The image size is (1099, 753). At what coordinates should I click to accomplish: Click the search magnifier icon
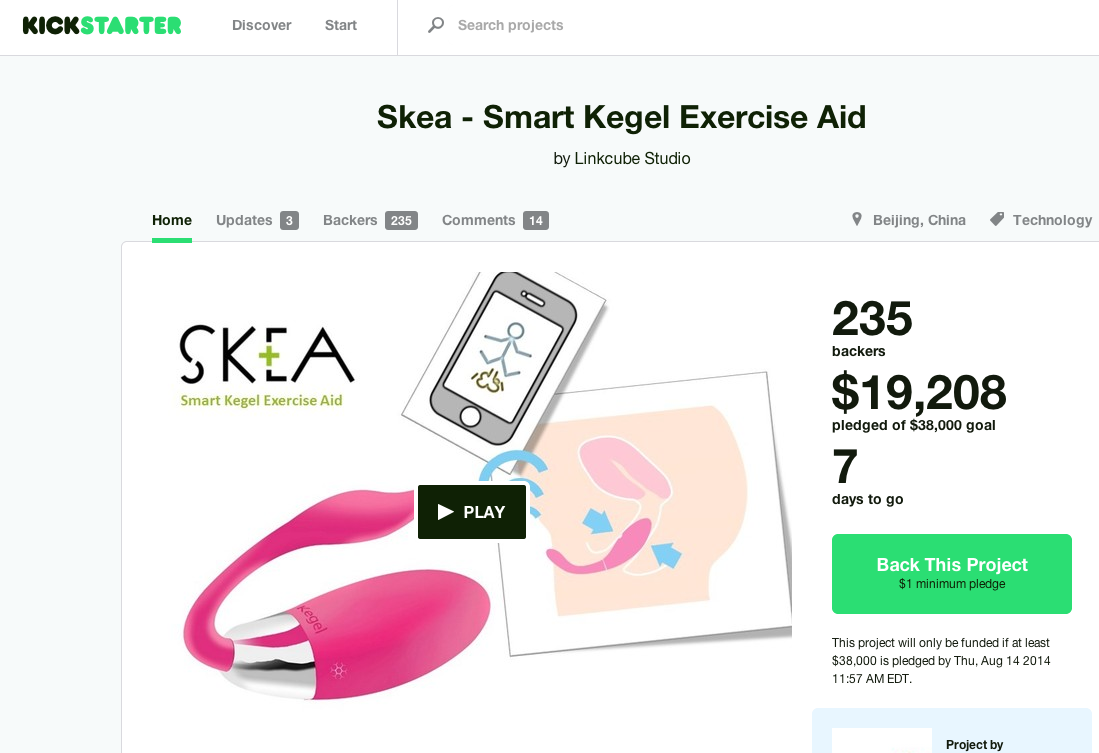[x=436, y=25]
